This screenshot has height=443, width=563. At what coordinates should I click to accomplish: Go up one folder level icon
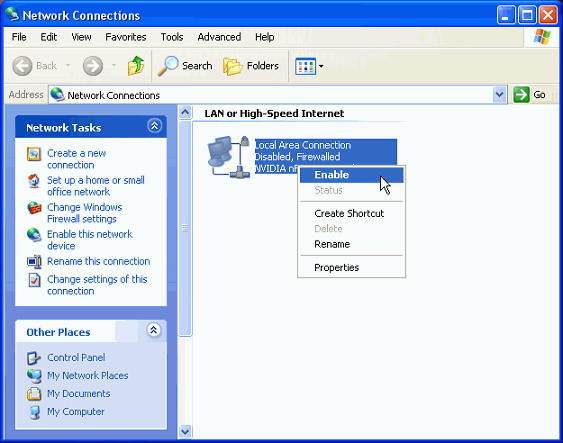136,66
